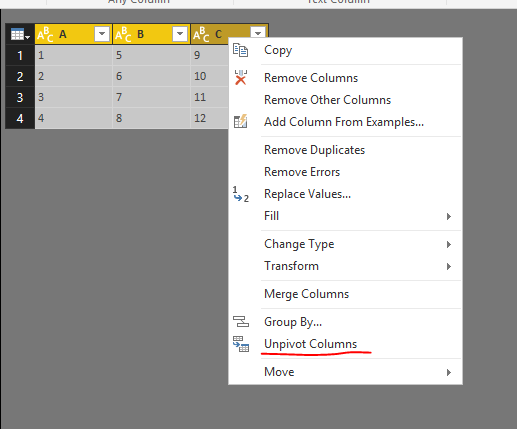Open the Move menu entry
This screenshot has width=517, height=429.
click(345, 372)
